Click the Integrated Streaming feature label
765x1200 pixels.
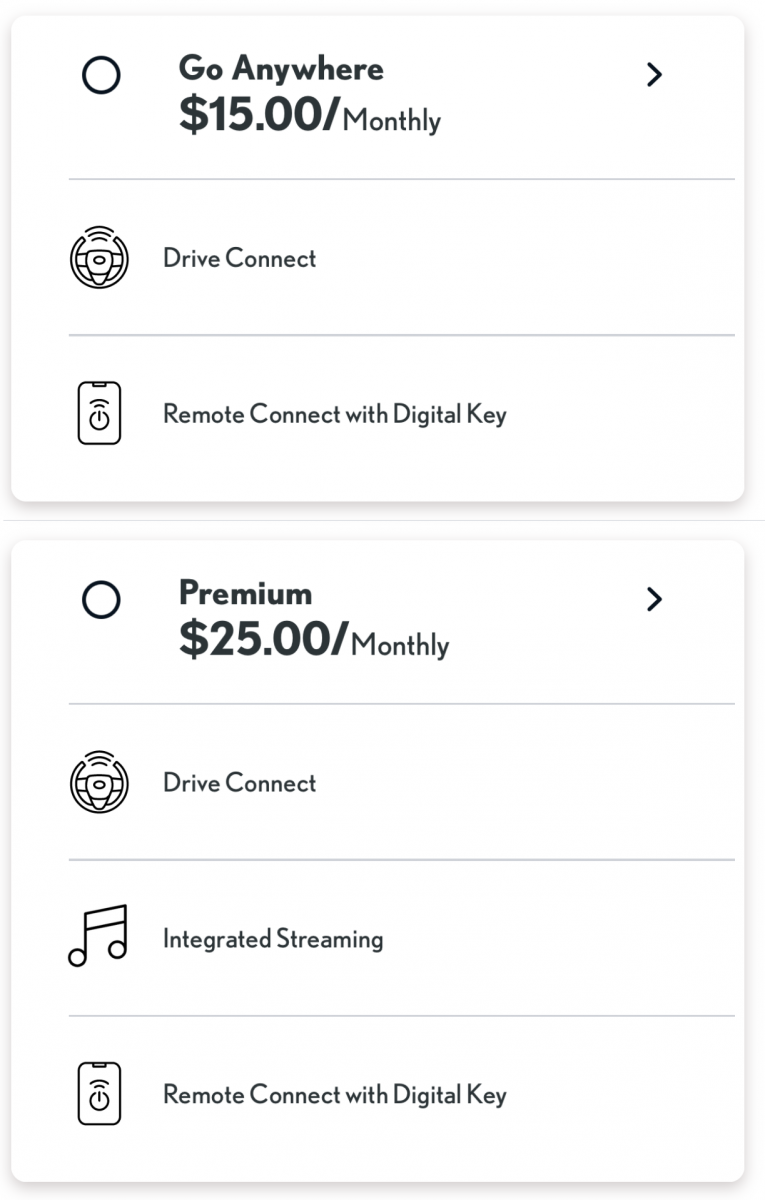[x=272, y=940]
